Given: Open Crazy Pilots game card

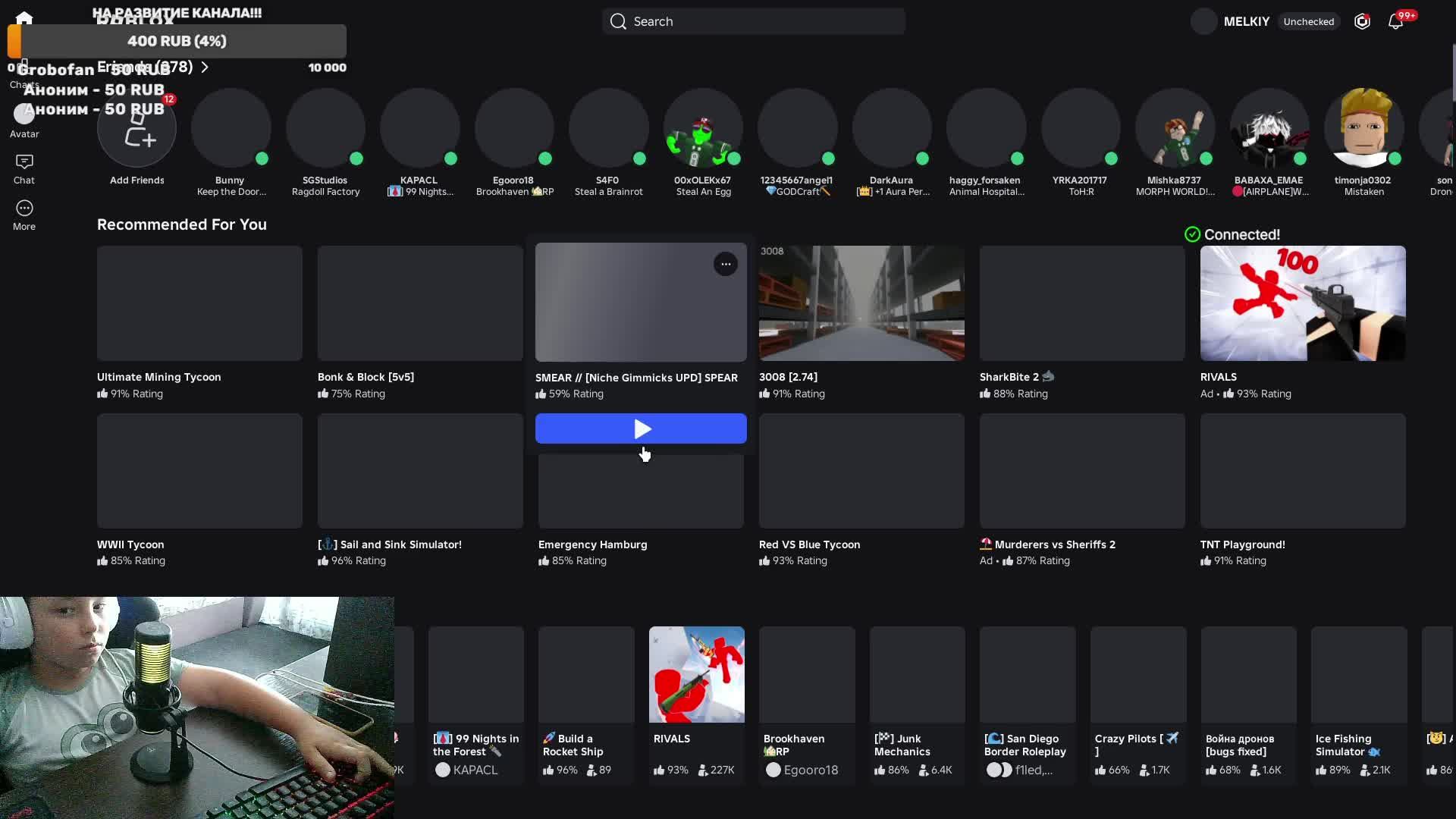Looking at the screenshot, I should click(1138, 704).
